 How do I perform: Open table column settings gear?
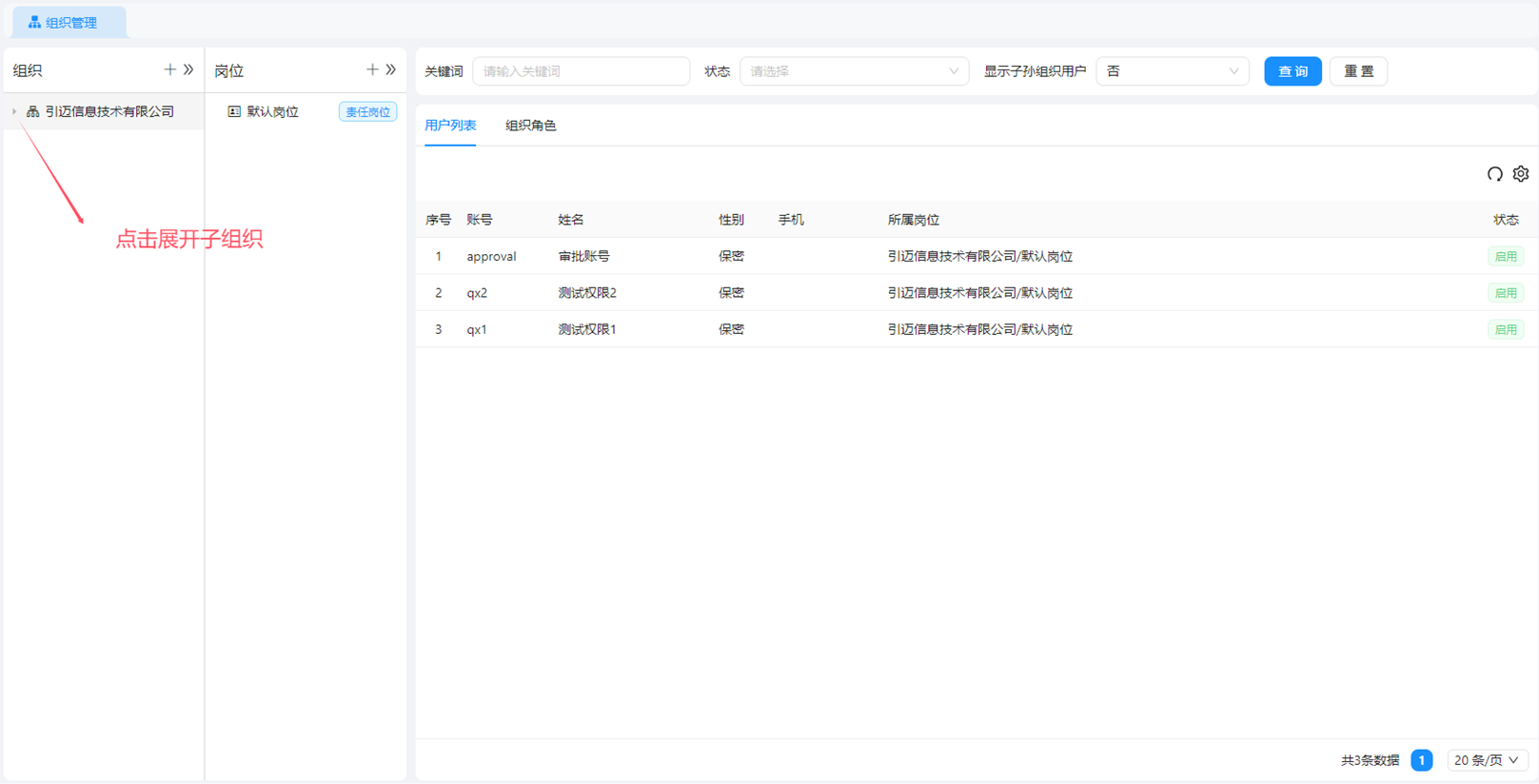click(1521, 174)
